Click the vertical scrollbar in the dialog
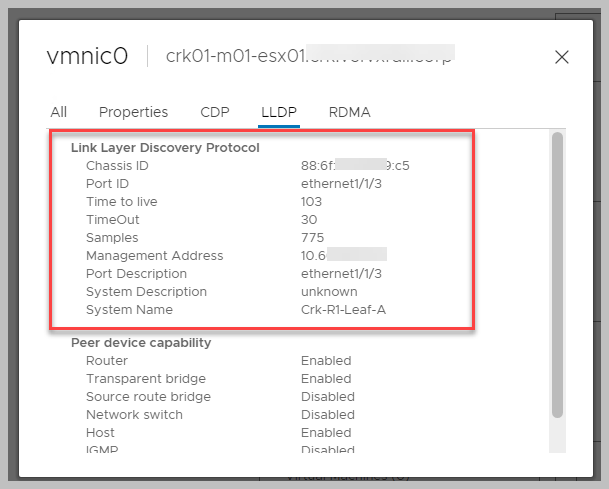Screen dimensions: 609x489 [x=557, y=270]
